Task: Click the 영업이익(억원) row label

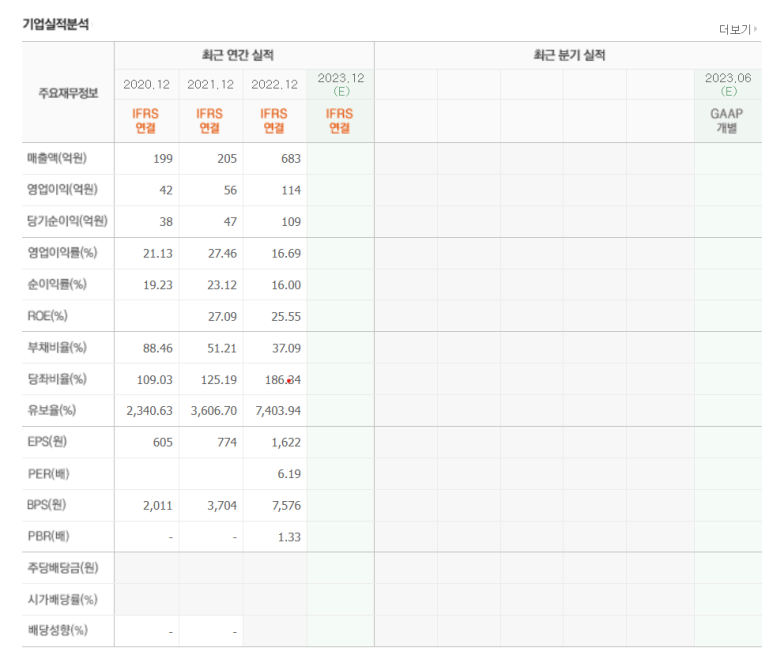Action: (x=63, y=190)
